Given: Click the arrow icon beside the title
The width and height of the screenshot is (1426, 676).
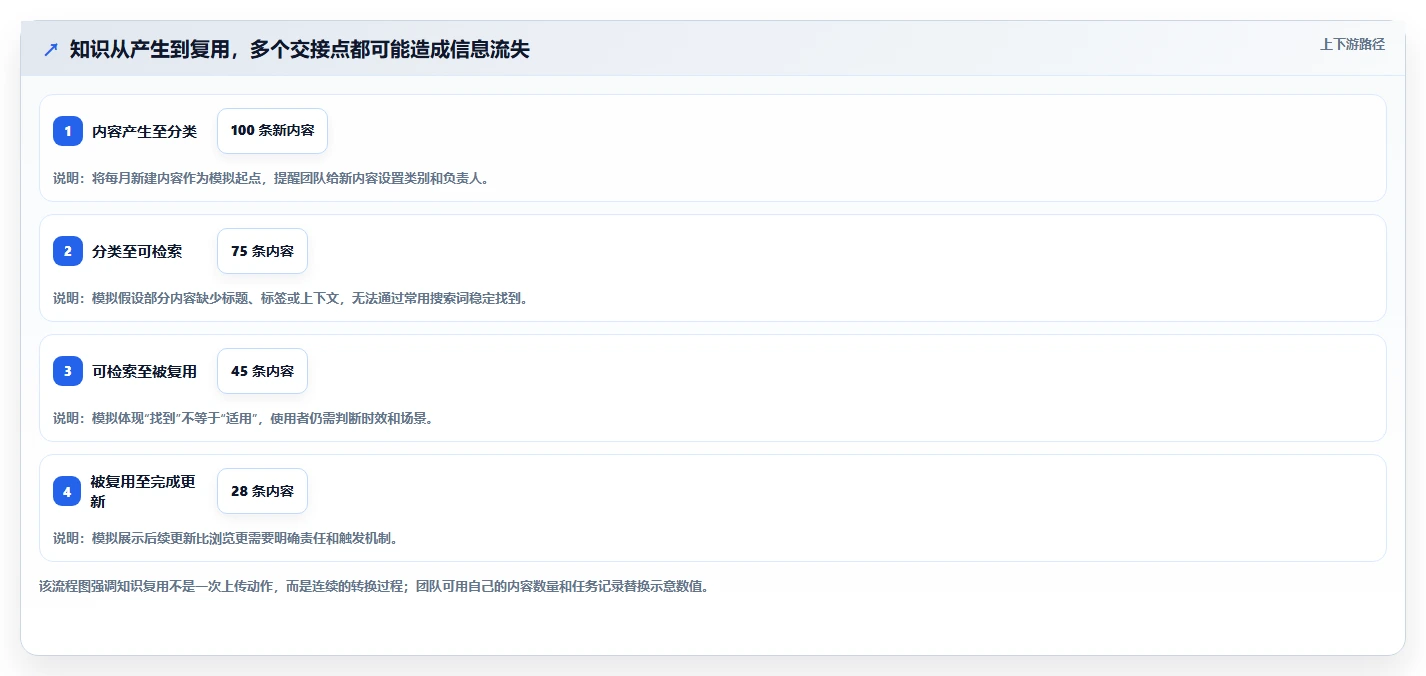Looking at the screenshot, I should click(x=51, y=50).
